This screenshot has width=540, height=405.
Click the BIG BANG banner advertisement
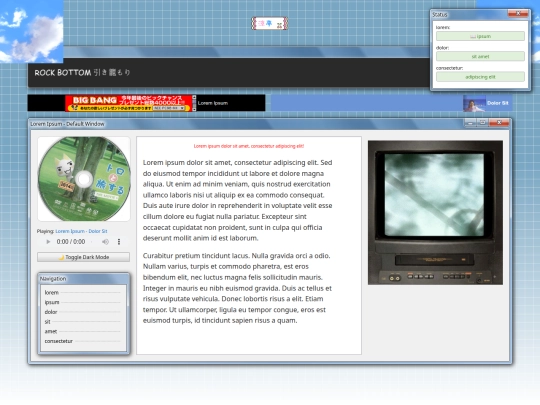click(131, 103)
